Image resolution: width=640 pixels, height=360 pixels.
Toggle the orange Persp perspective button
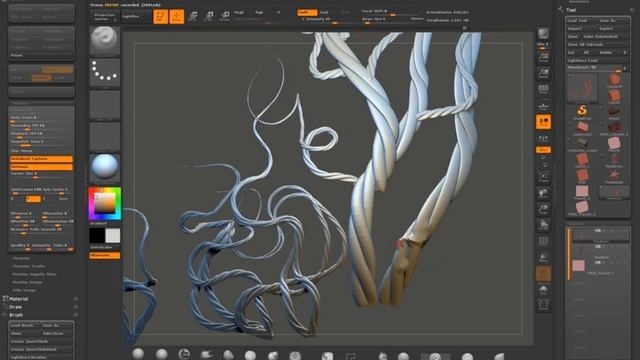[x=543, y=122]
